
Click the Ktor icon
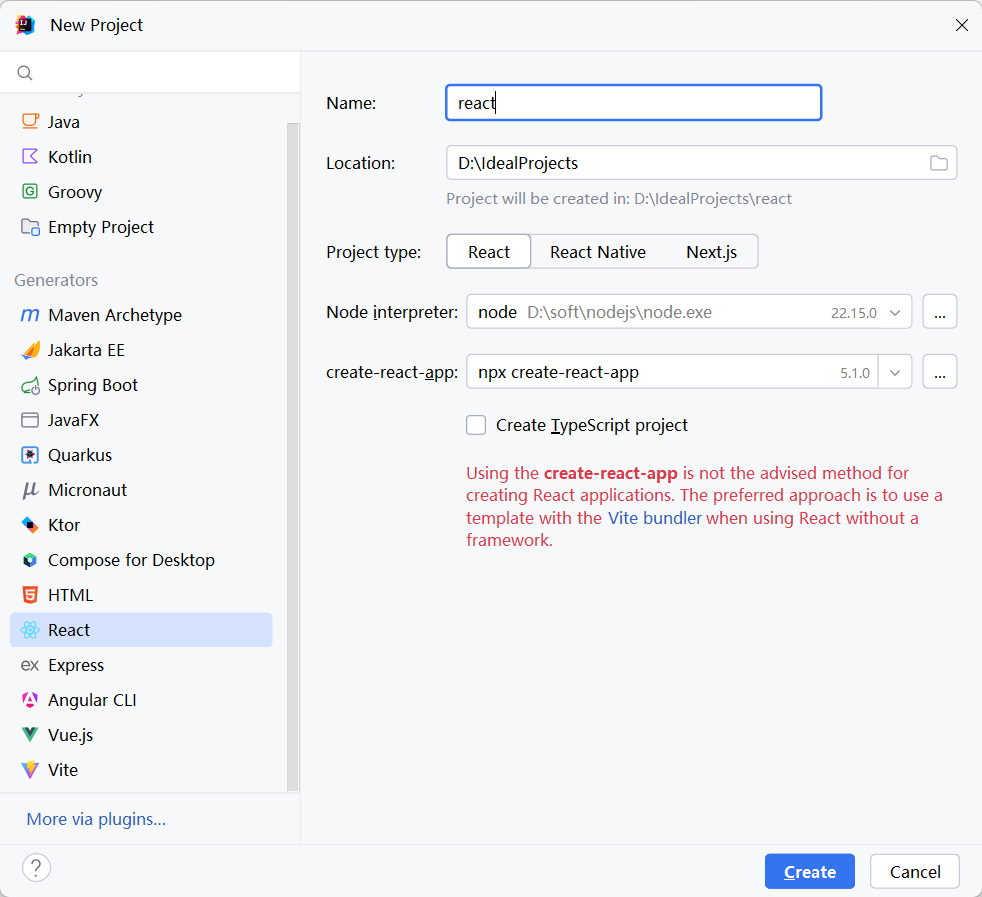pyautogui.click(x=30, y=525)
